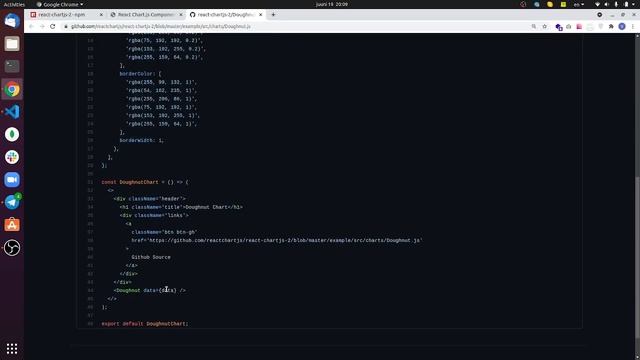Open Visual Studio Code from dock
The height and width of the screenshot is (360, 640).
[x=12, y=111]
